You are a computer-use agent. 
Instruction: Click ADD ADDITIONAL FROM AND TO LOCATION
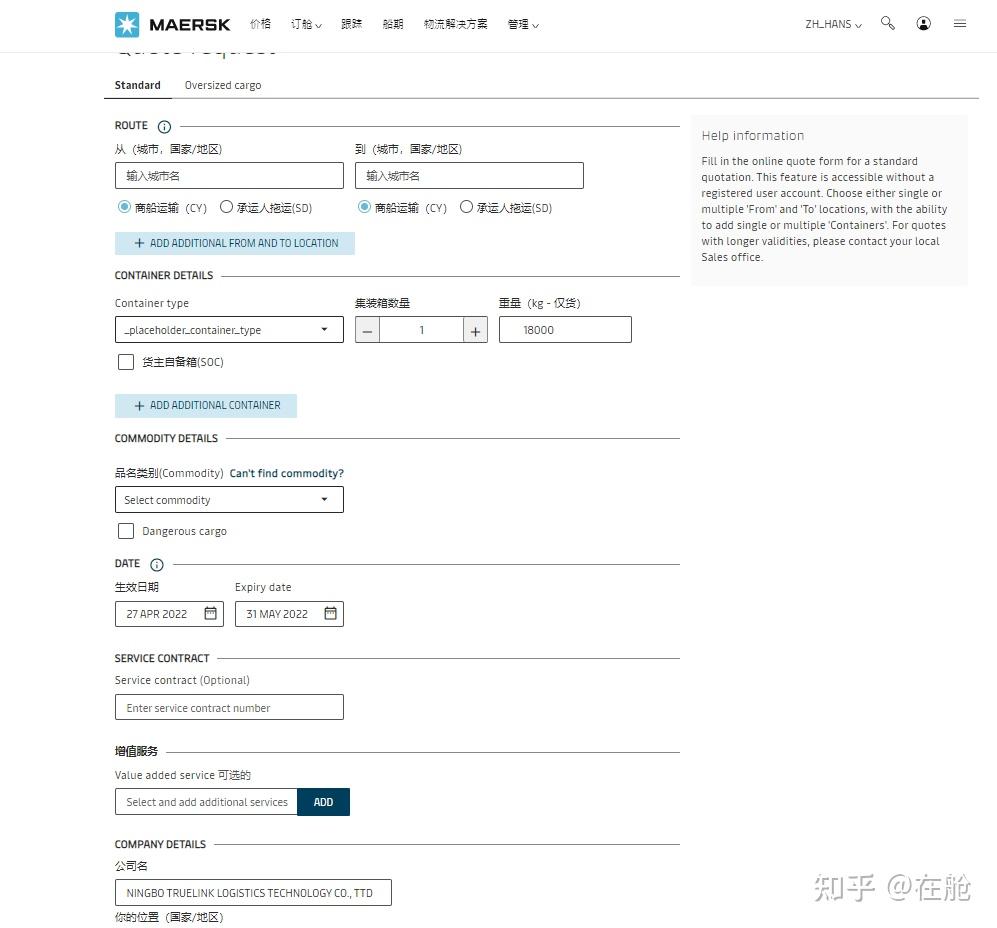coord(234,243)
